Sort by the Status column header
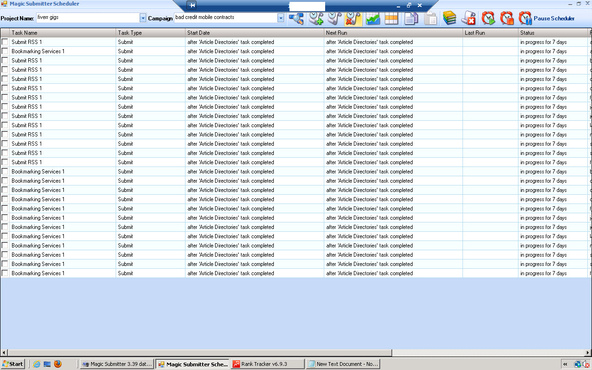 pos(553,33)
